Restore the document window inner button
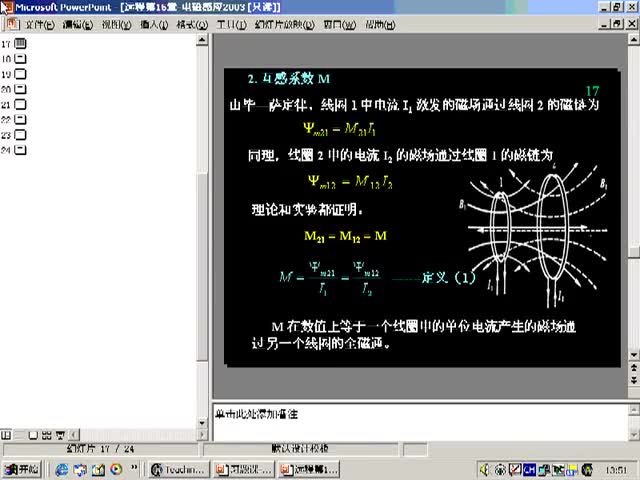 pyautogui.click(x=618, y=24)
